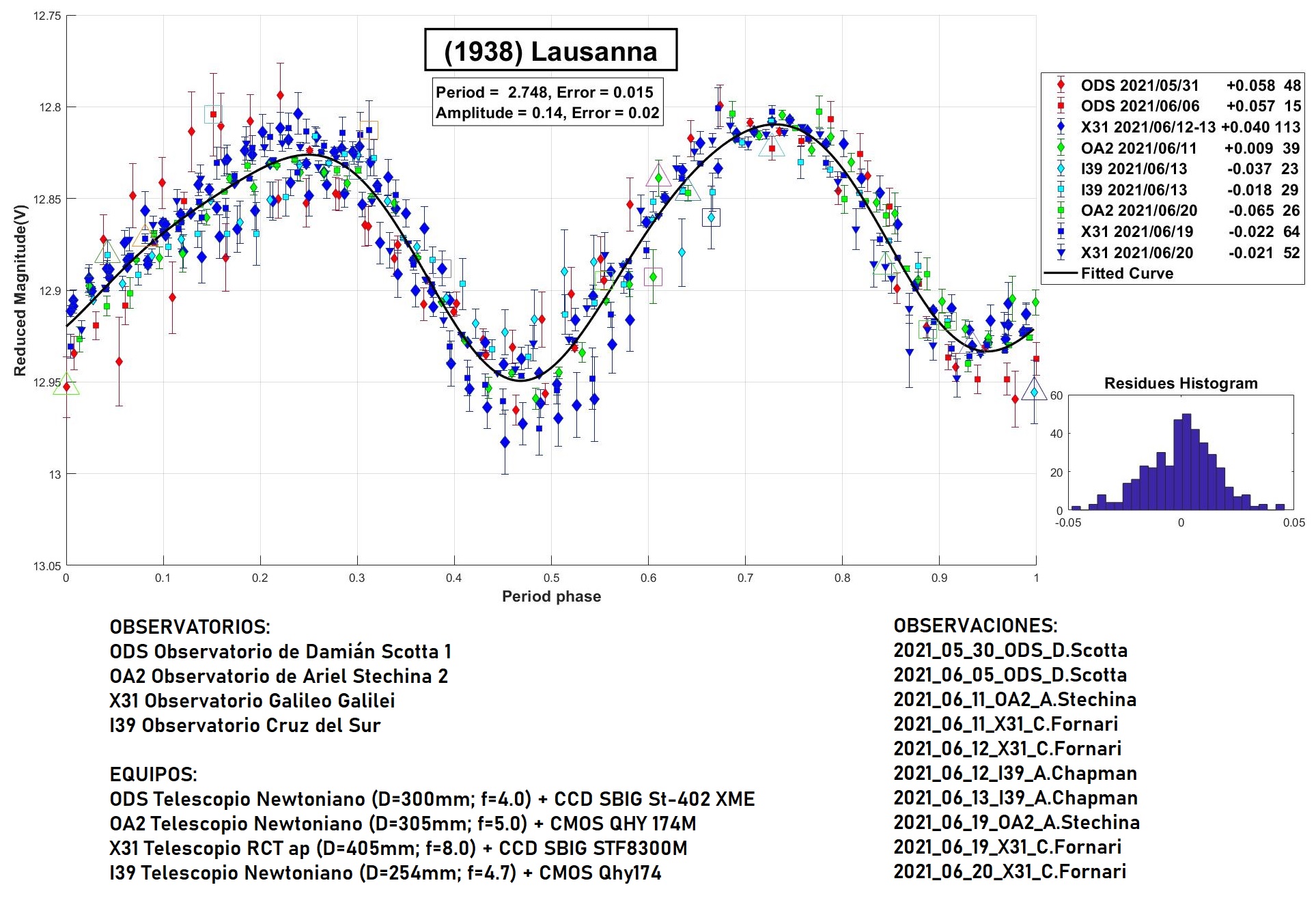Click the x-axis tick label '0.9'

point(939,578)
